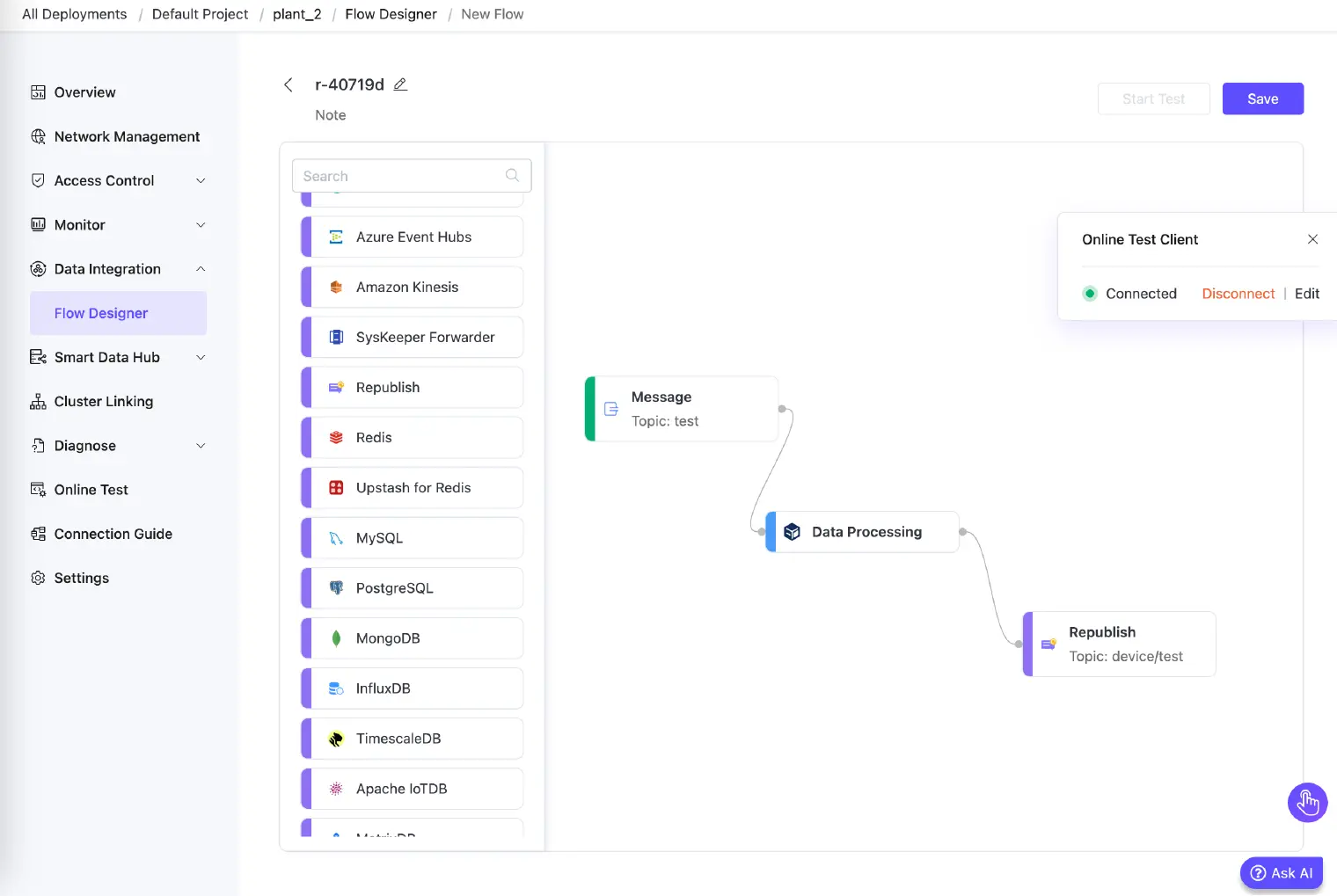Click the SysKeeper Forwarder icon
Viewport: 1337px width, 896px height.
336,337
